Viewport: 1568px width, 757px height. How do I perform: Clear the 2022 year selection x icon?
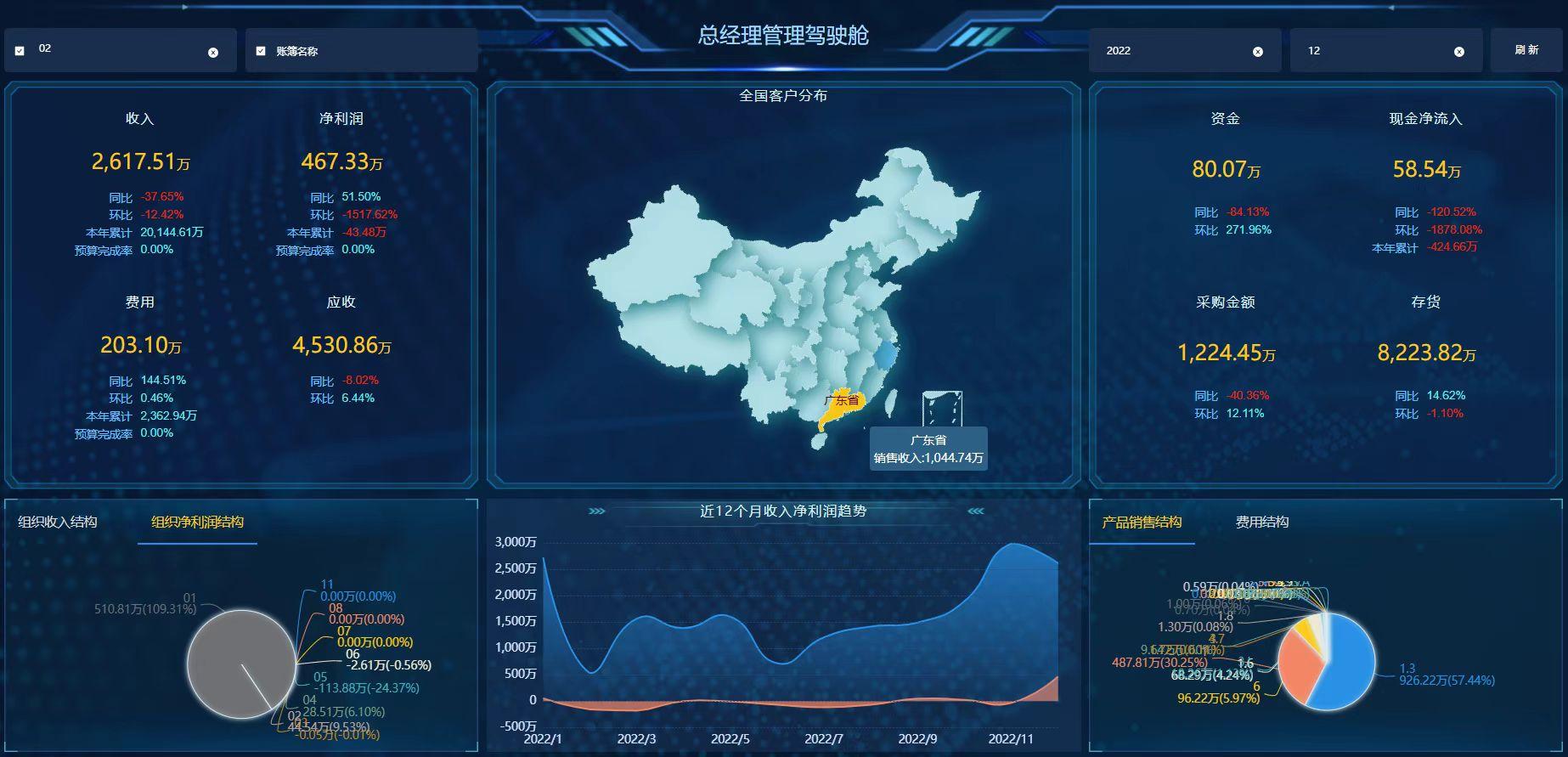1258,52
